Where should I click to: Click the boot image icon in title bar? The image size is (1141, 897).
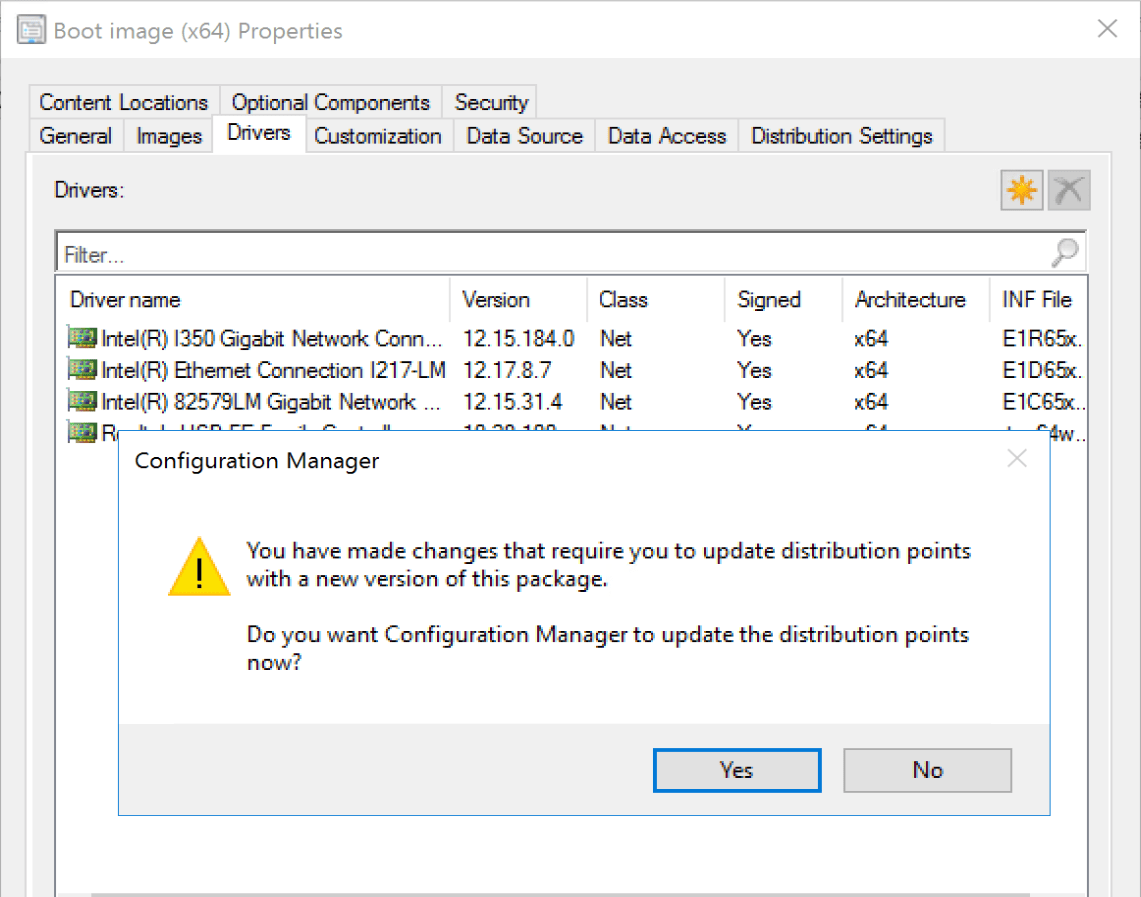coord(33,29)
